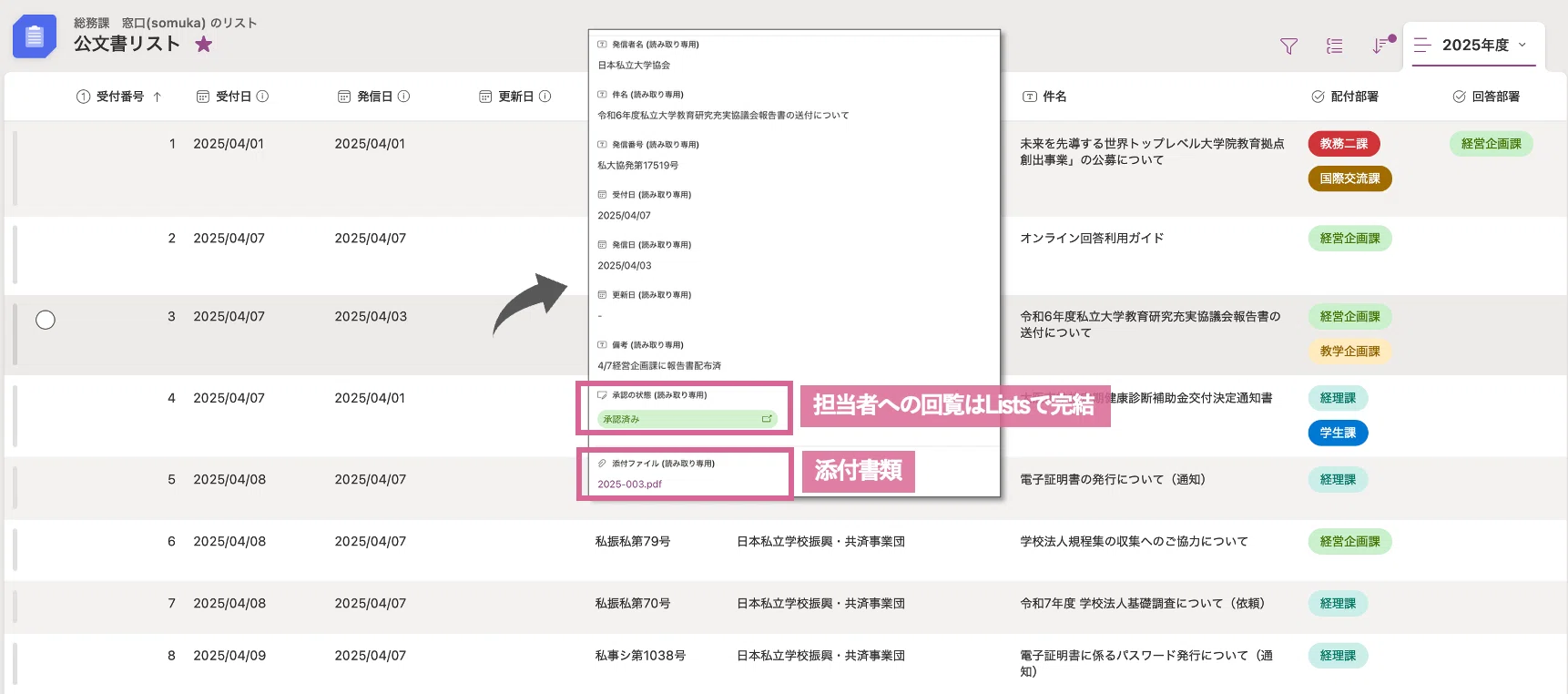Click the 教学企画課 yellow tag
Viewport: 1568px width, 694px height.
coord(1349,352)
